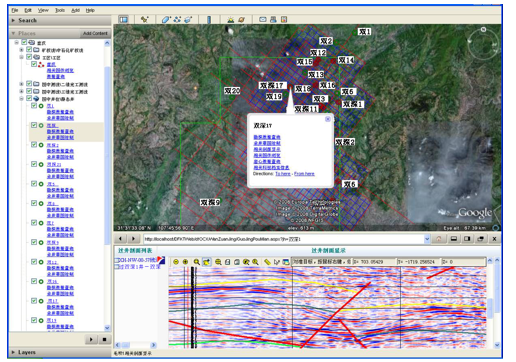Click the rightmost View in Google Maps toolbar icon
516x362 pixels.
click(x=284, y=19)
